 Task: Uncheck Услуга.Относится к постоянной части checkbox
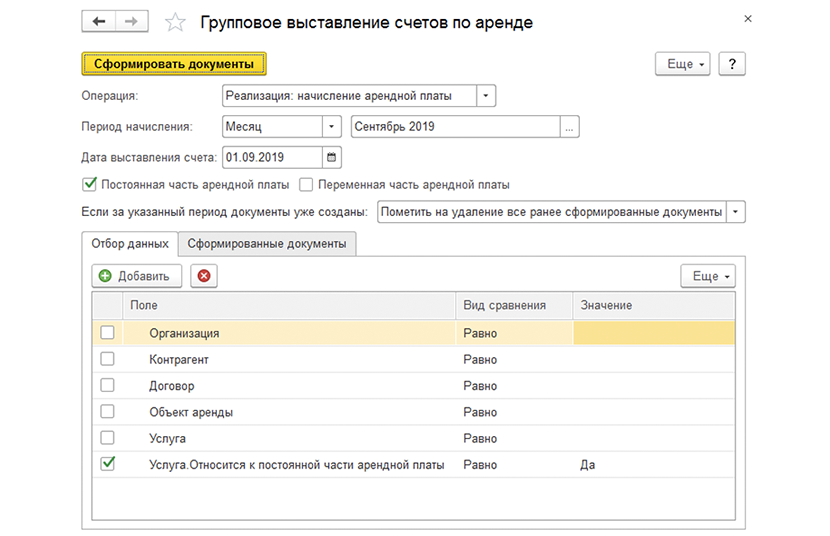(x=107, y=464)
